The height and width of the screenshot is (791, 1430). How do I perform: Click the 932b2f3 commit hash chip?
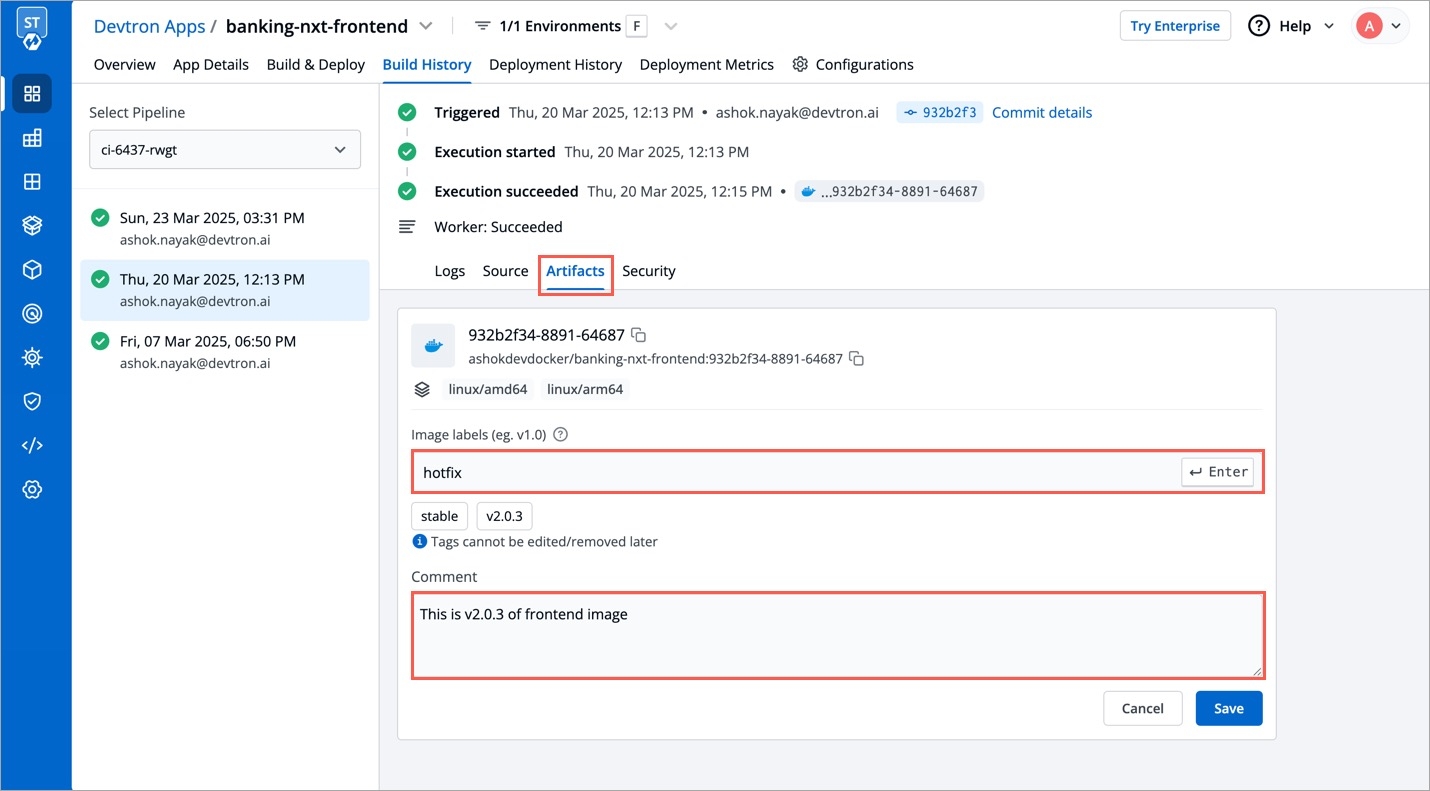coord(940,113)
